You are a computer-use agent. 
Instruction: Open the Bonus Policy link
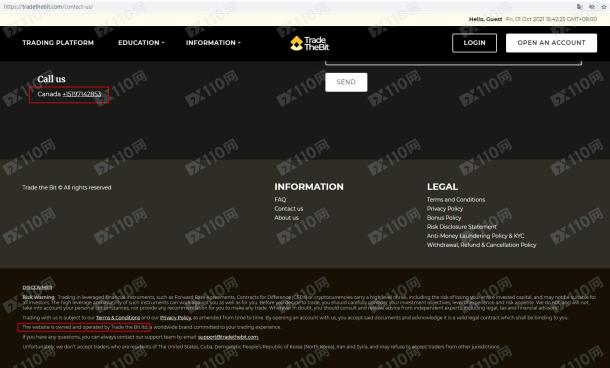(444, 218)
